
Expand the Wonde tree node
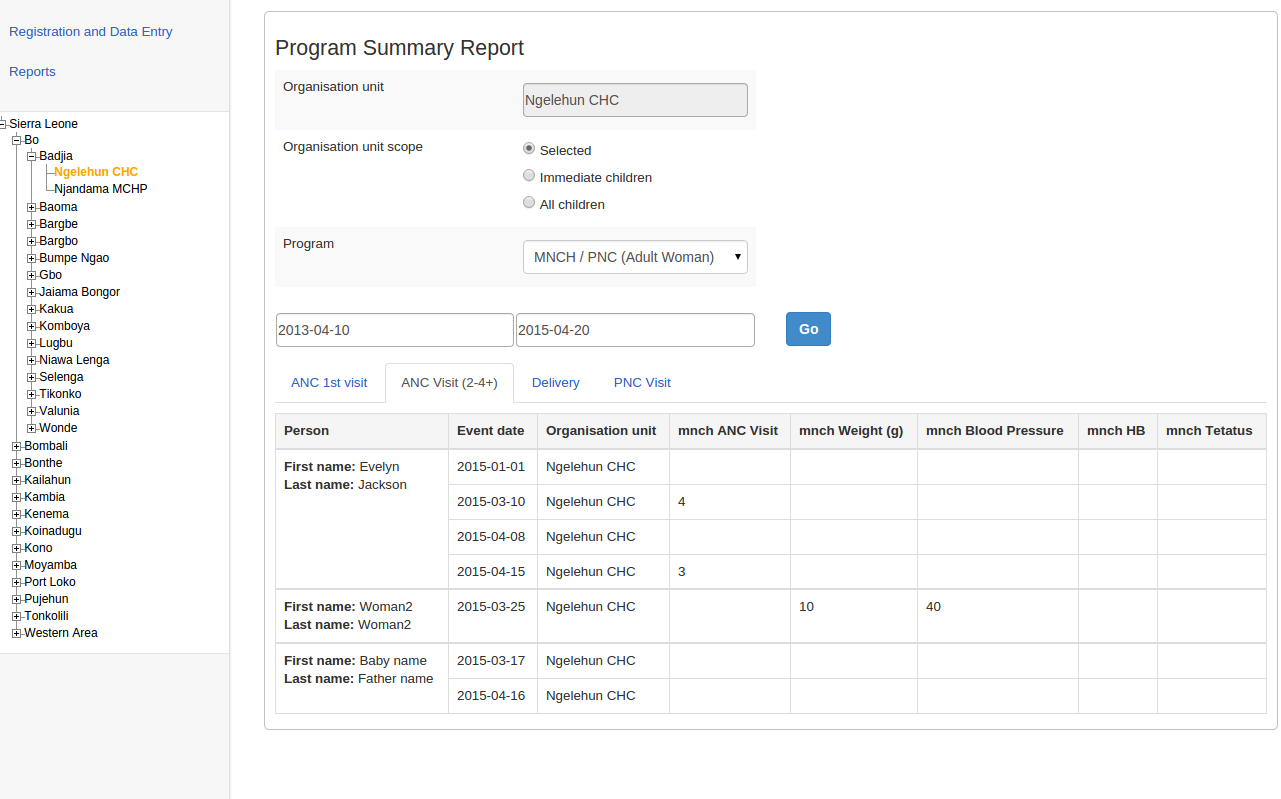(x=32, y=428)
